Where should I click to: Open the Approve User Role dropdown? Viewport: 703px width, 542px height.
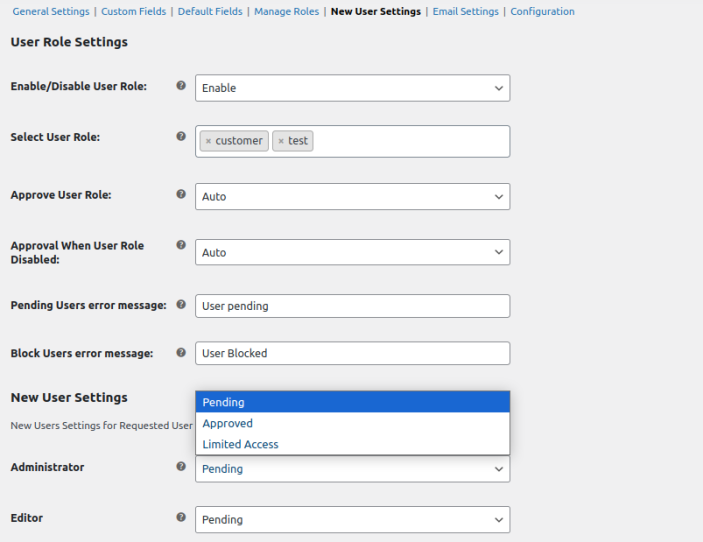(352, 197)
